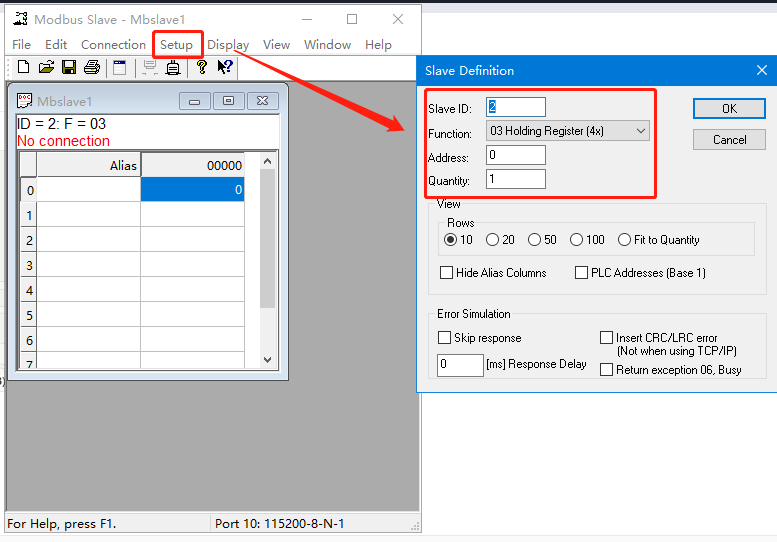777x542 pixels.
Task: Click the context help pointer icon
Action: 225,67
